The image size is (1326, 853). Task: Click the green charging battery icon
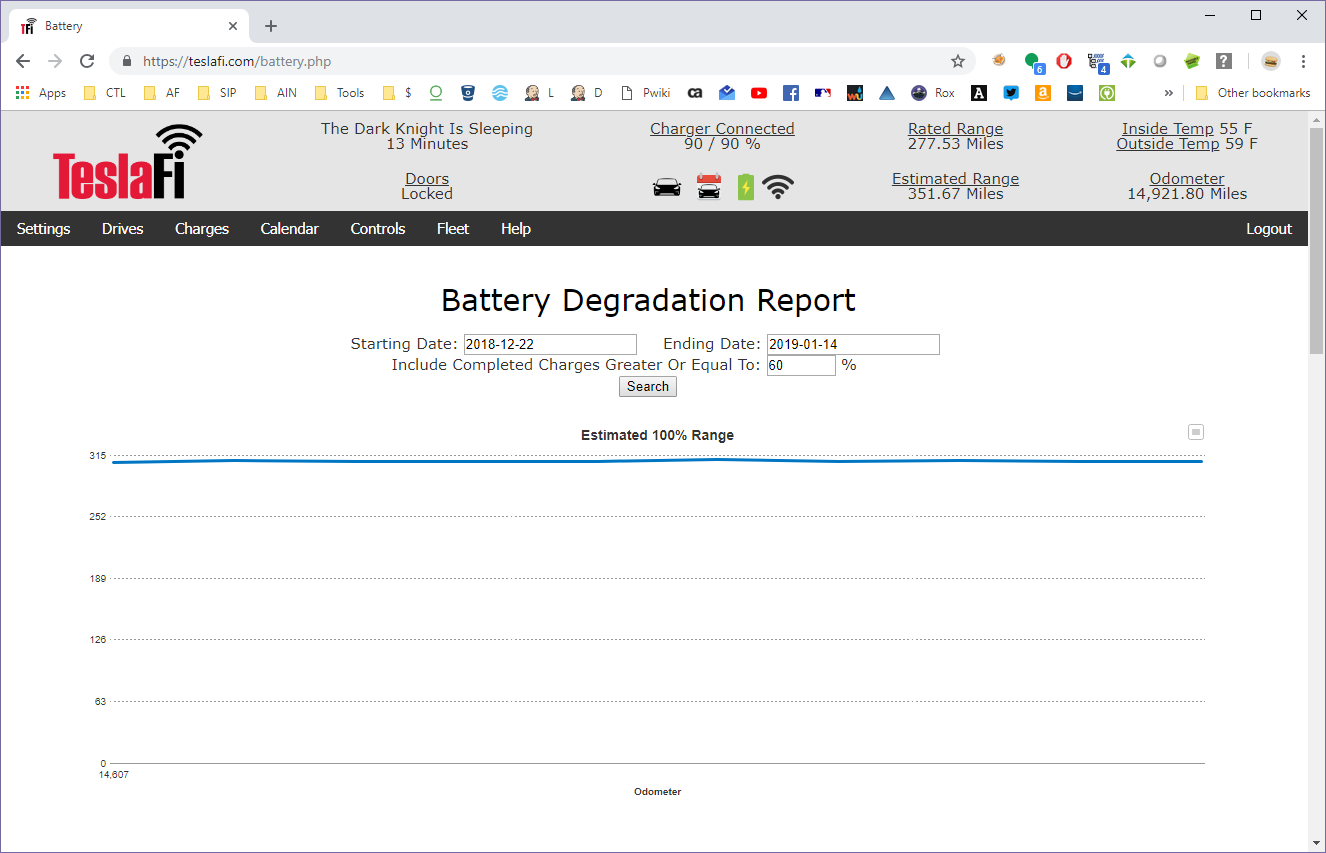click(x=745, y=187)
